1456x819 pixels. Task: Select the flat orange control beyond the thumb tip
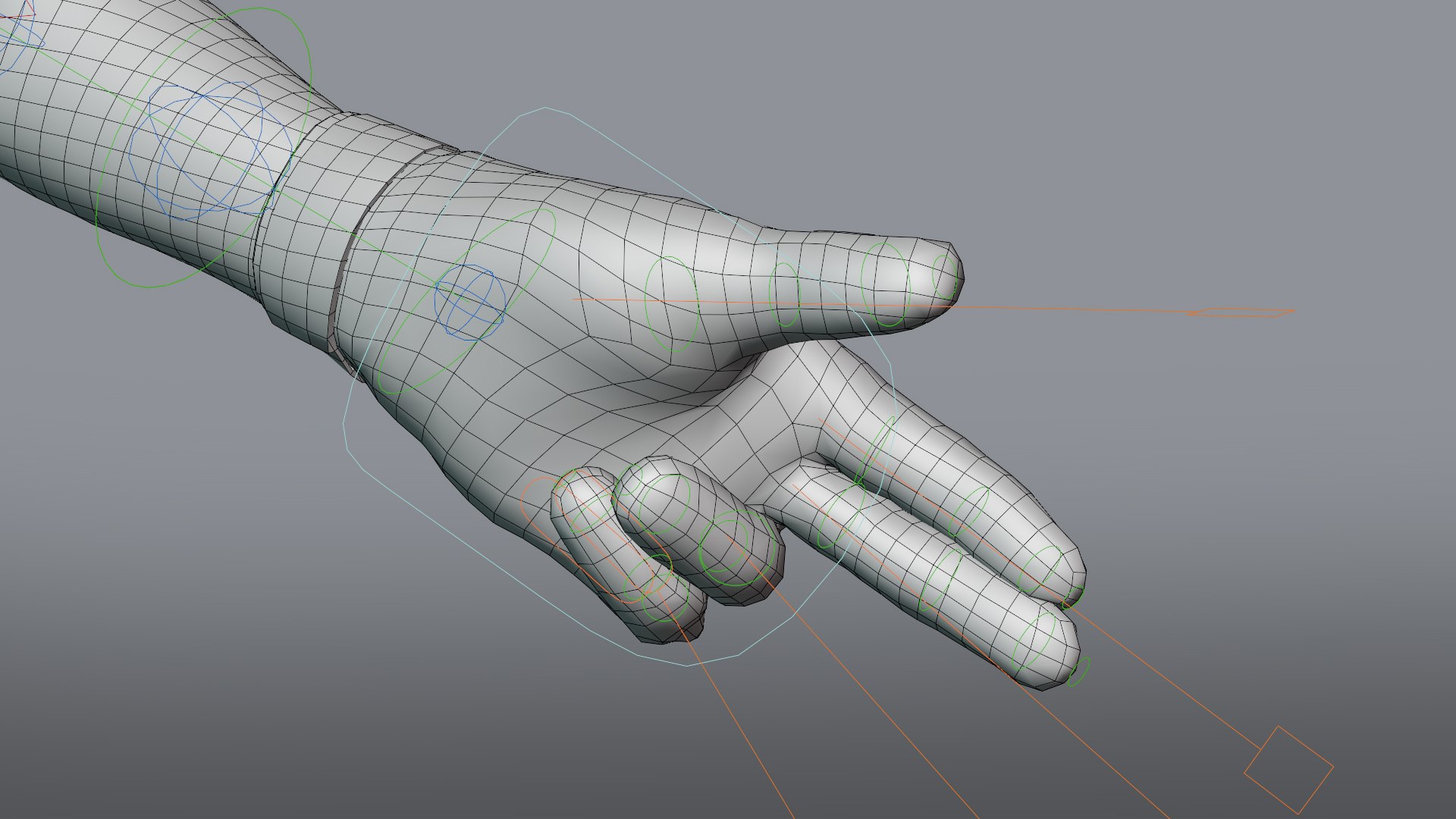click(x=1241, y=311)
